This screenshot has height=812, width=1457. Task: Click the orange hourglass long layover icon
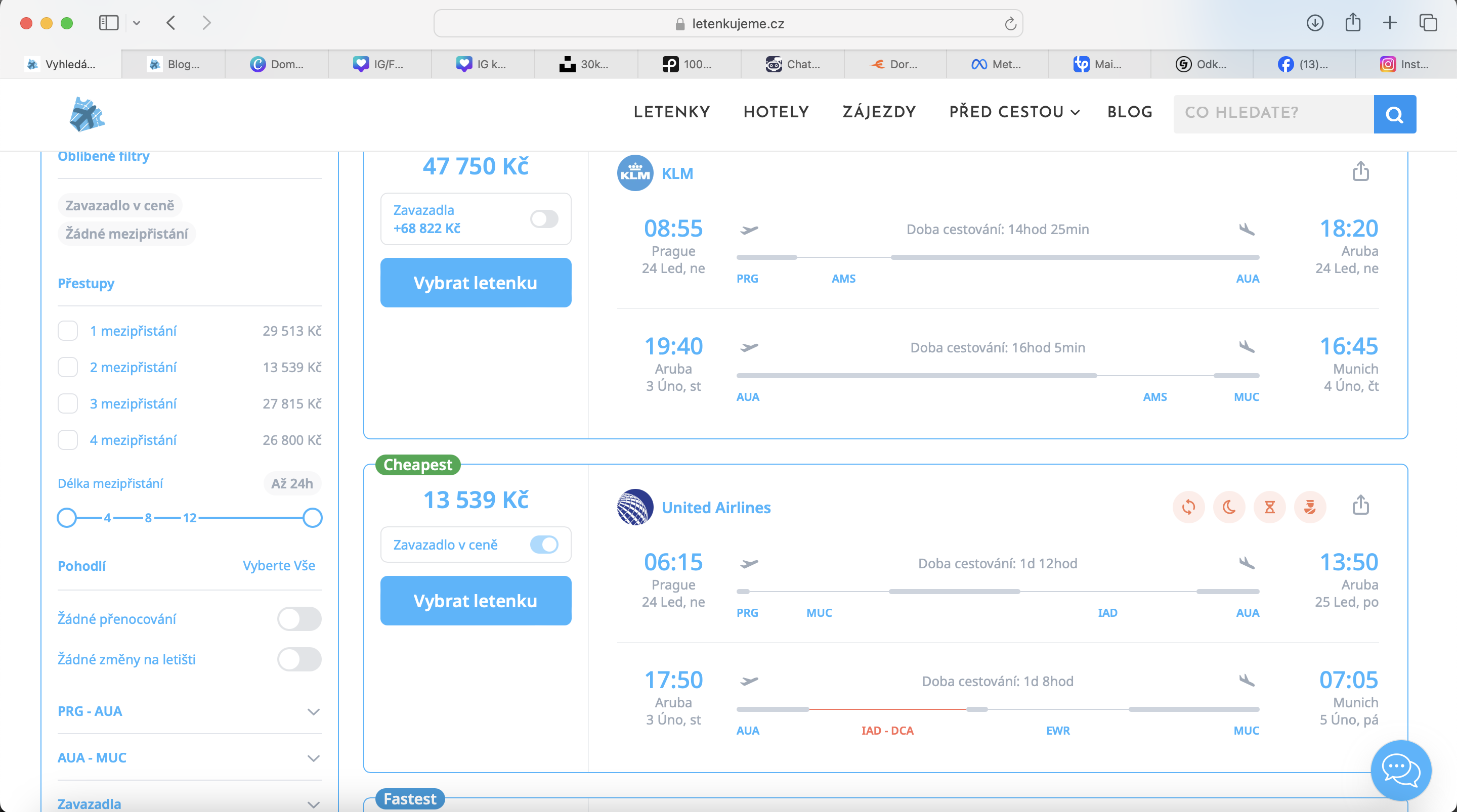pos(1269,507)
